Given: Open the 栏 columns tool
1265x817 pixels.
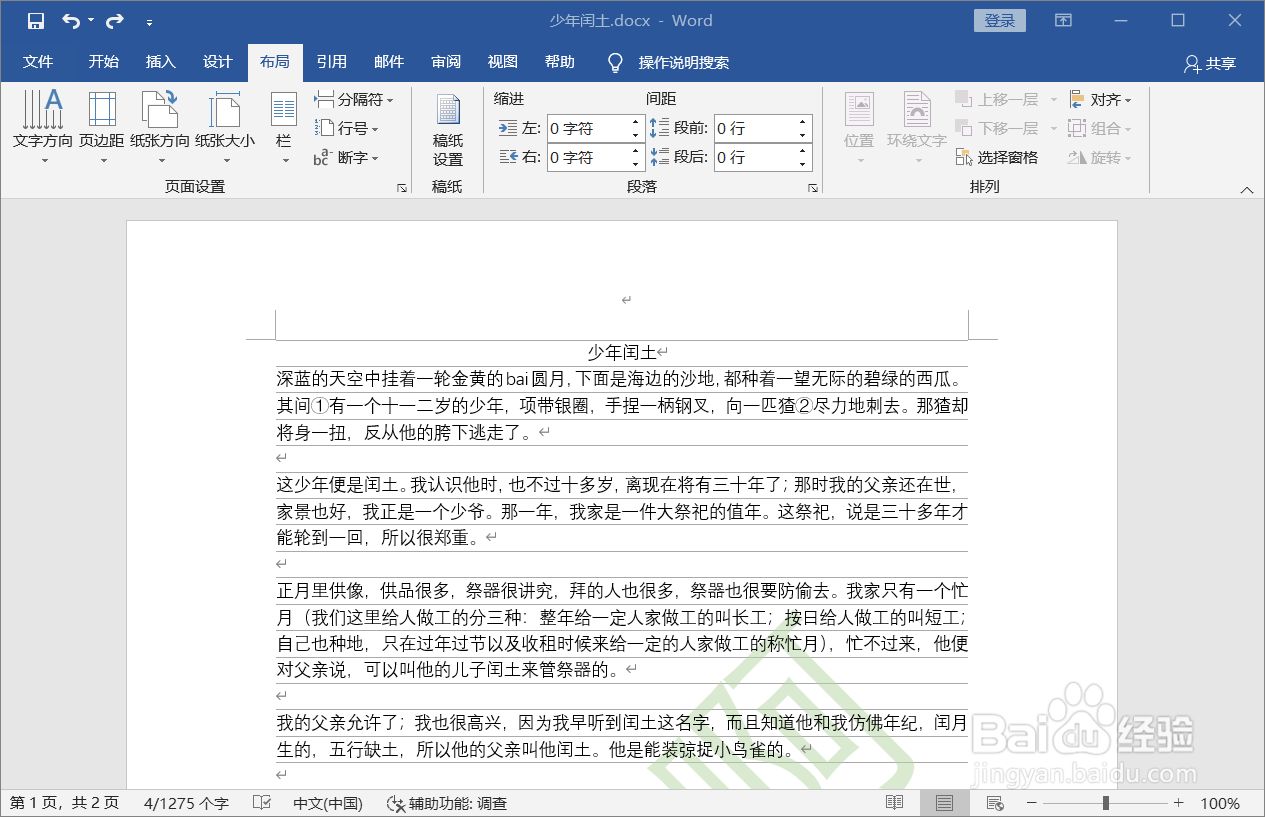Looking at the screenshot, I should coord(284,128).
